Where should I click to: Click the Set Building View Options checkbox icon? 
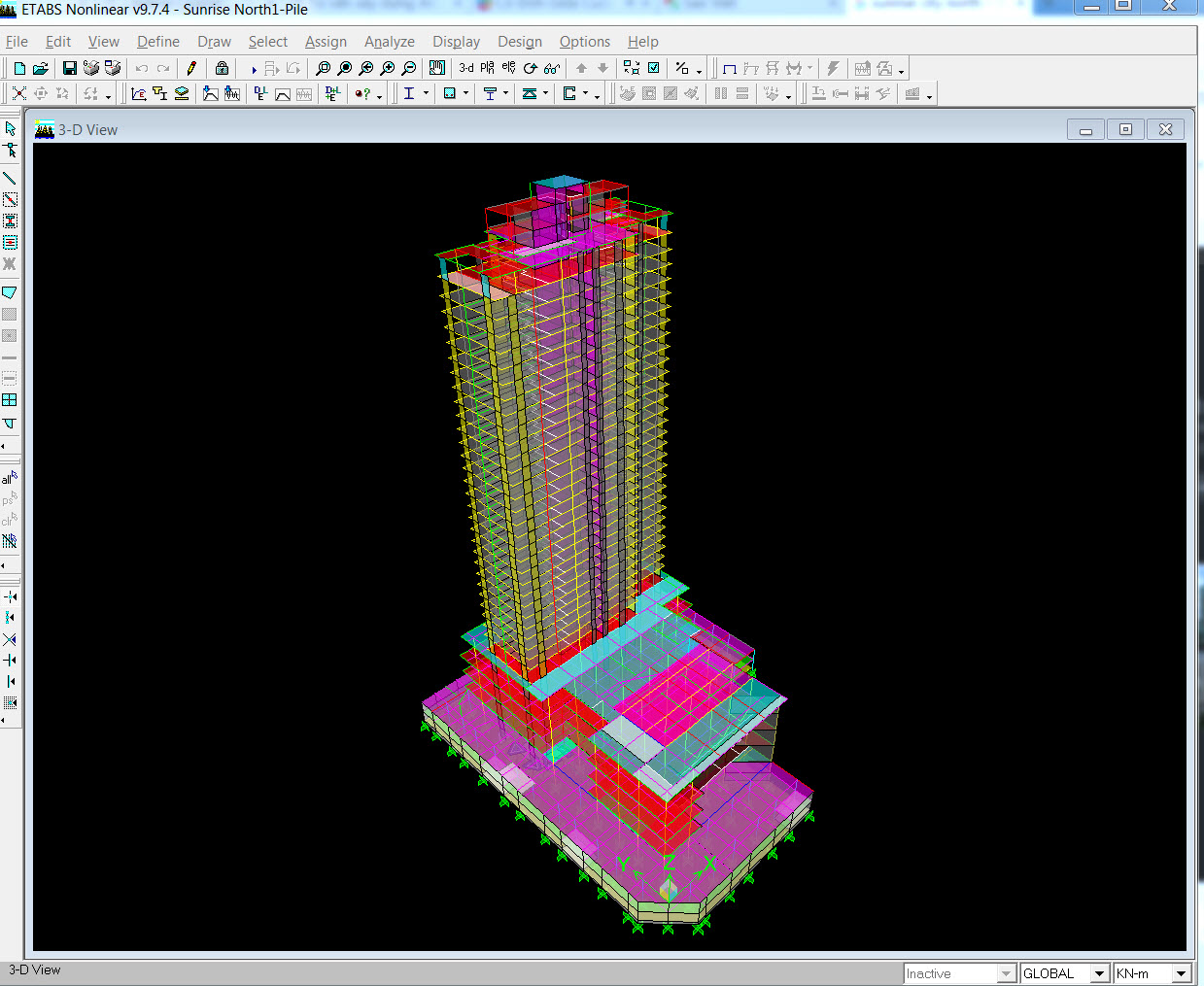click(654, 68)
